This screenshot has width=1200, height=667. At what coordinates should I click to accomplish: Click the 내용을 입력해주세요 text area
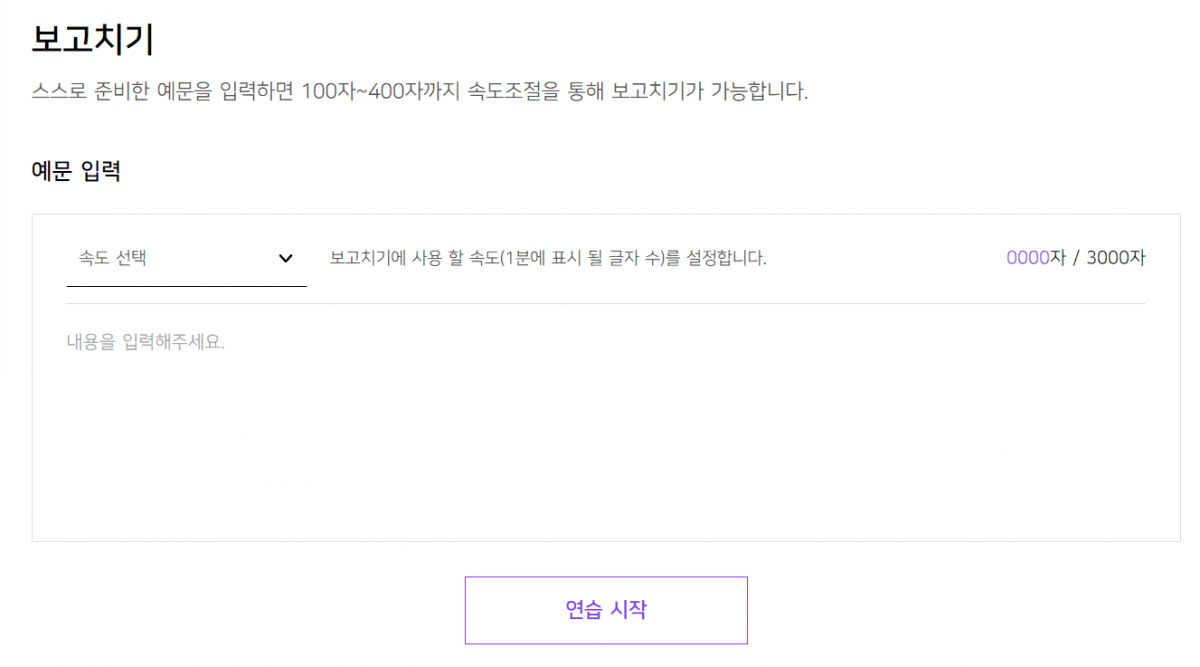(146, 342)
